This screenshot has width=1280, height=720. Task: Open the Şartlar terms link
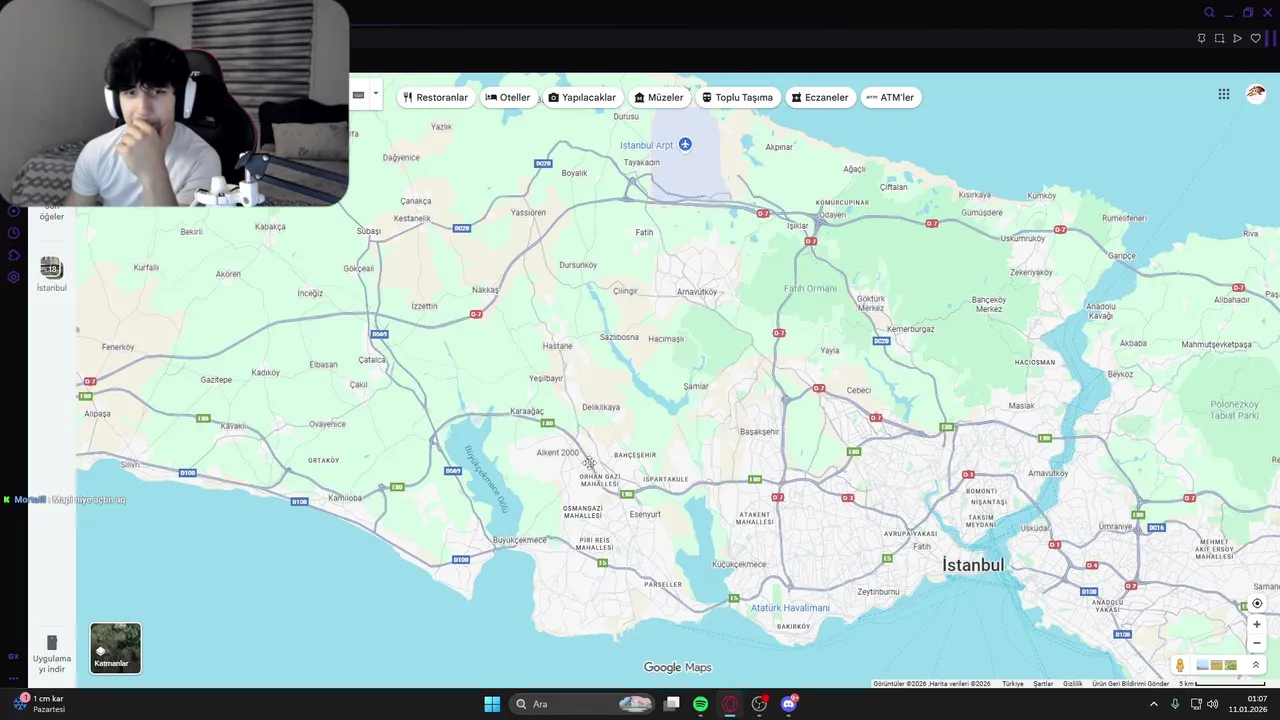pyautogui.click(x=1043, y=684)
